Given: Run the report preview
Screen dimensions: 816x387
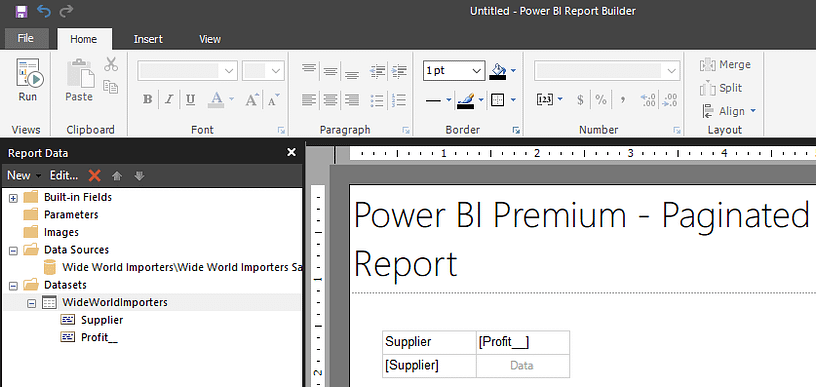Looking at the screenshot, I should (28, 80).
